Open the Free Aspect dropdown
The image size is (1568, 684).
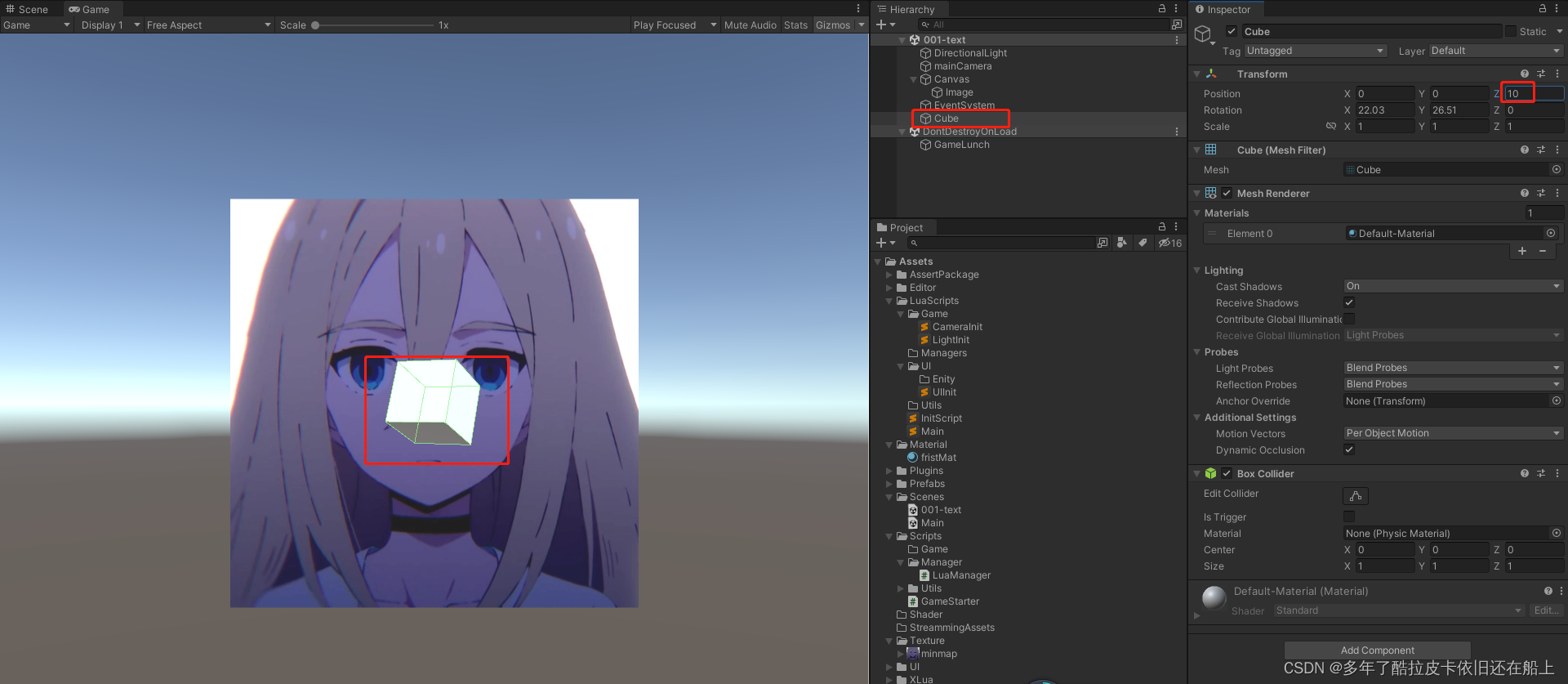coord(208,25)
